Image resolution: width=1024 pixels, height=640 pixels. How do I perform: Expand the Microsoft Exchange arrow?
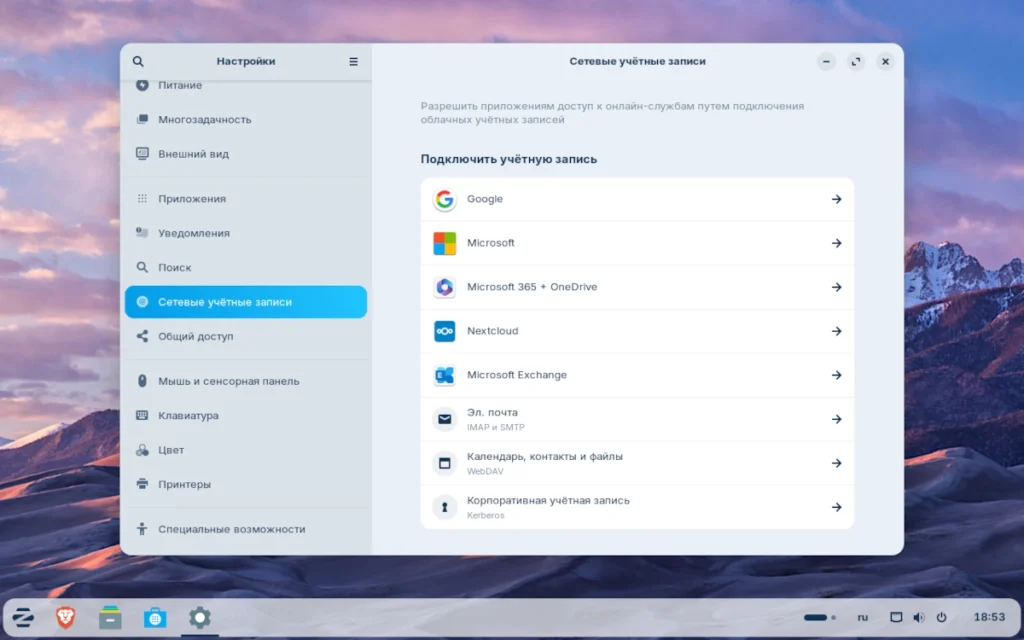[x=837, y=375]
